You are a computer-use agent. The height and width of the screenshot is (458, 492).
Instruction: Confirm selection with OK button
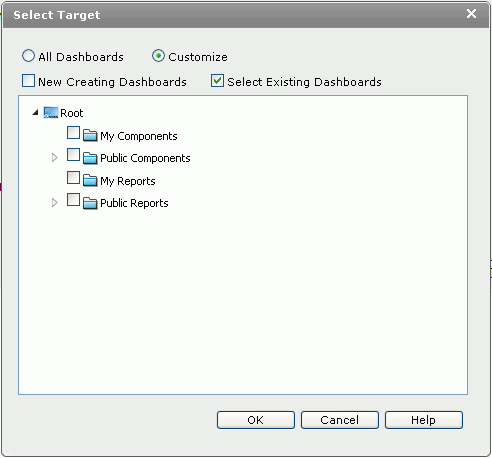256,420
